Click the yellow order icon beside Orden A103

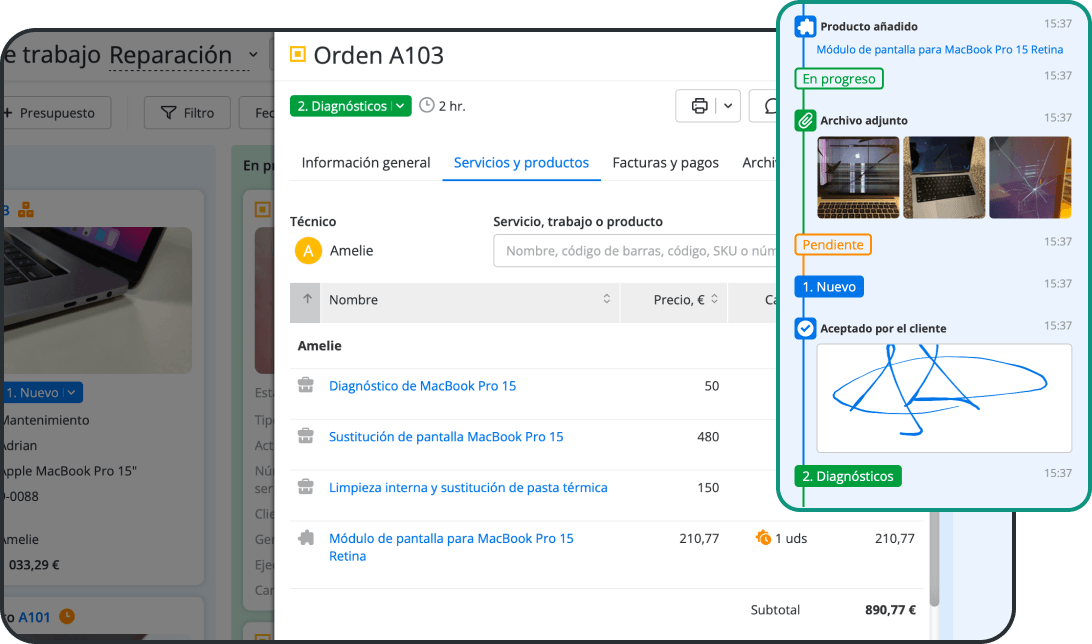point(298,54)
